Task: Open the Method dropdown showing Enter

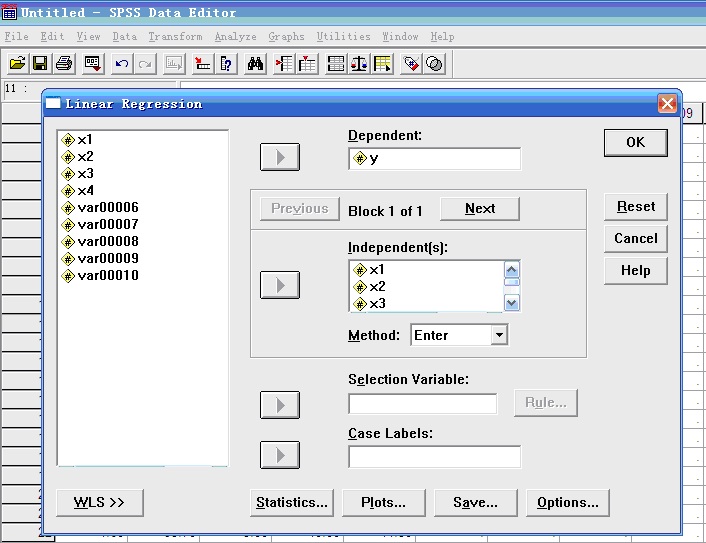Action: point(499,336)
